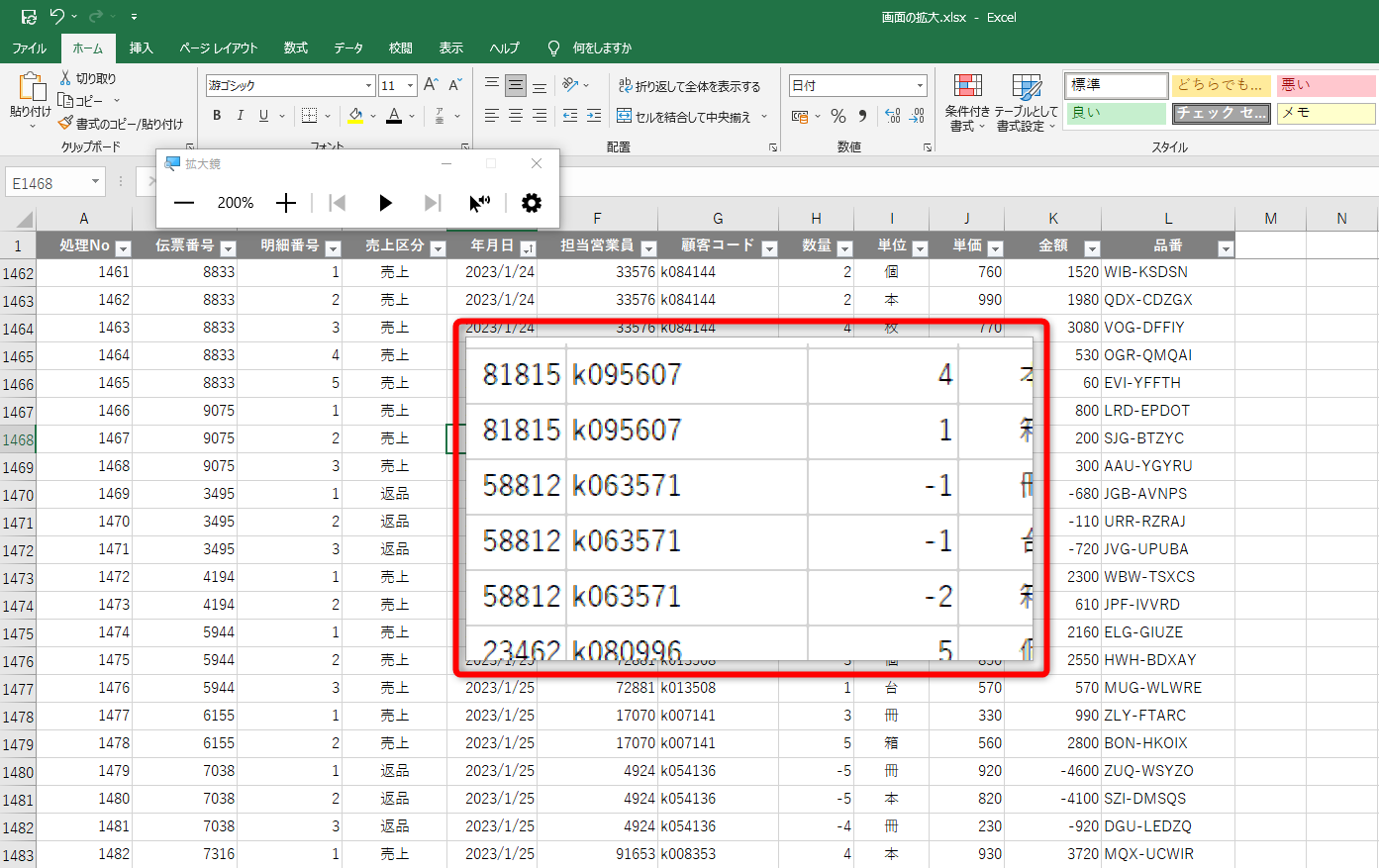Toggle wrap text 折り返して全体を表示する
Screen dimensions: 1379x868
point(689,86)
